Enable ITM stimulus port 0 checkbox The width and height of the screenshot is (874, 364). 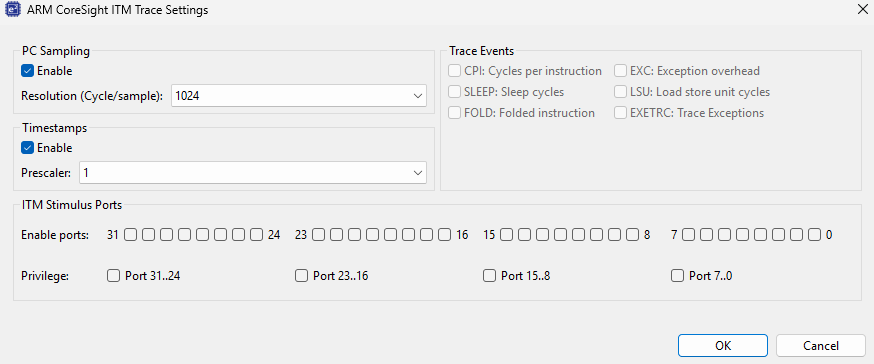815,235
